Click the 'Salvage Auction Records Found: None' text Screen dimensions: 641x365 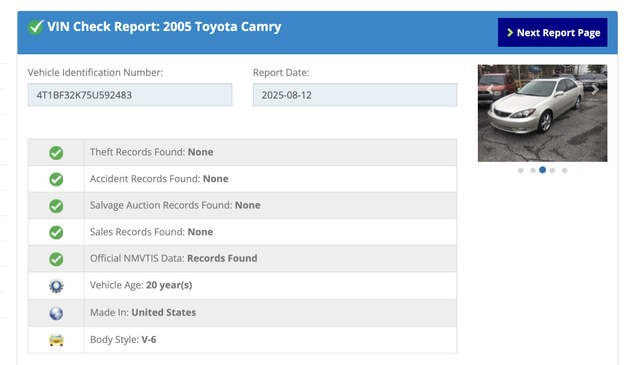pyautogui.click(x=175, y=205)
